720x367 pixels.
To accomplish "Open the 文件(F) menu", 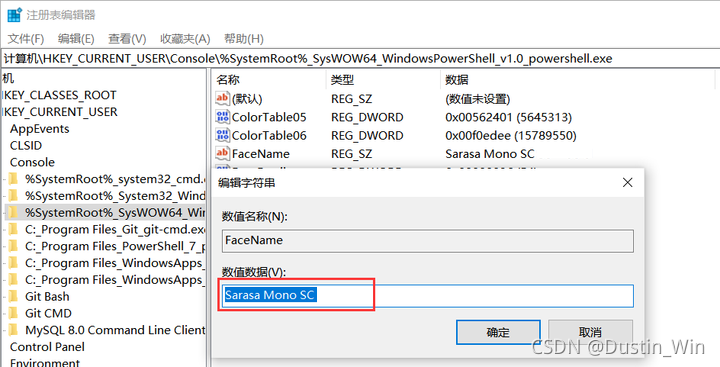I will tap(26, 39).
